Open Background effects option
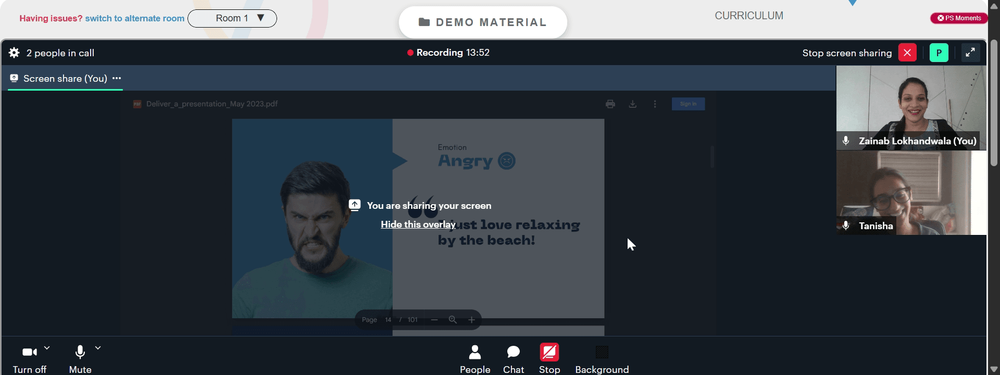This screenshot has width=1000, height=375. click(x=601, y=359)
